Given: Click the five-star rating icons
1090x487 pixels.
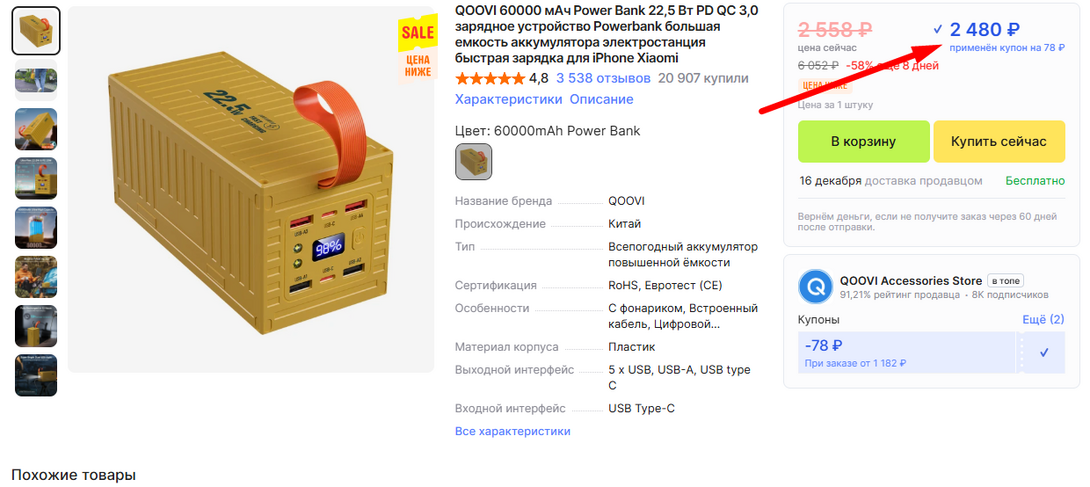Looking at the screenshot, I should 490,79.
